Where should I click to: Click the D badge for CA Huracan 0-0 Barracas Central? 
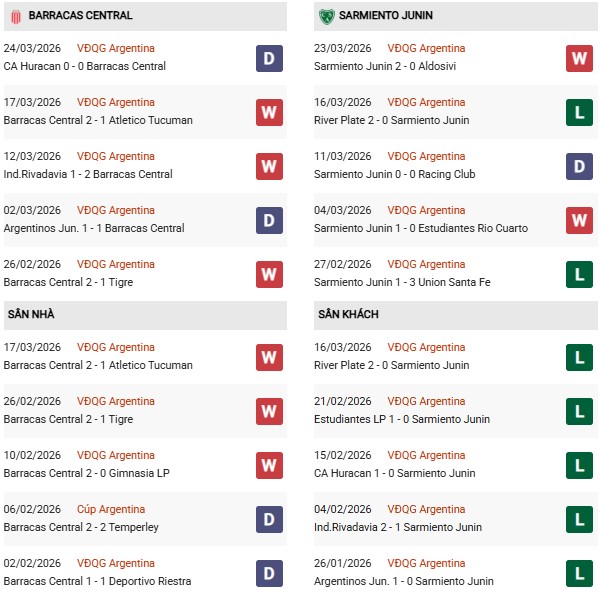(269, 58)
